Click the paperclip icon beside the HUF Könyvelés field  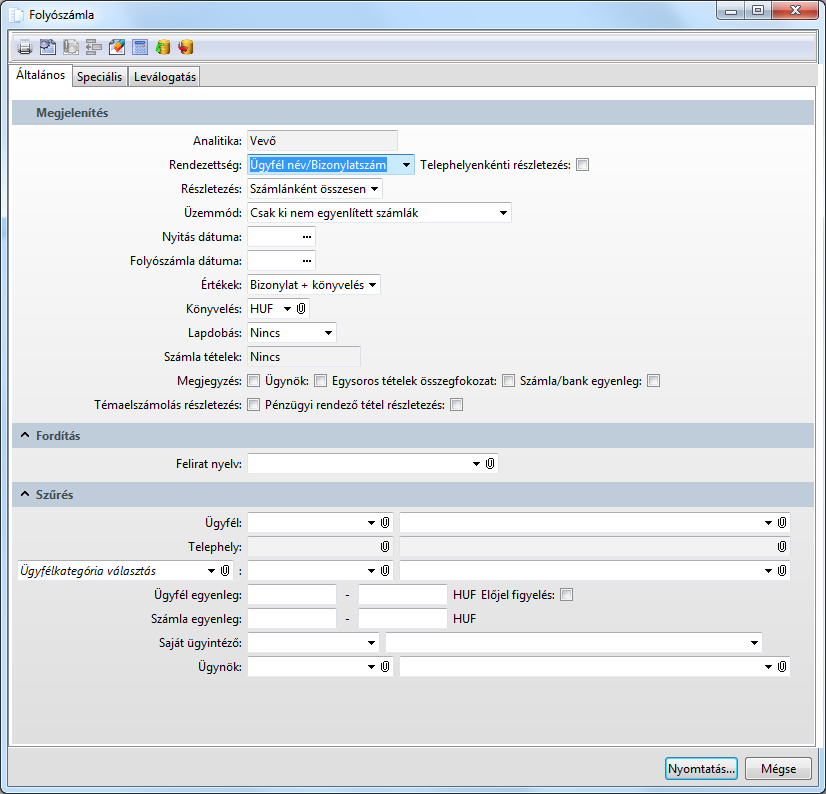(x=302, y=309)
